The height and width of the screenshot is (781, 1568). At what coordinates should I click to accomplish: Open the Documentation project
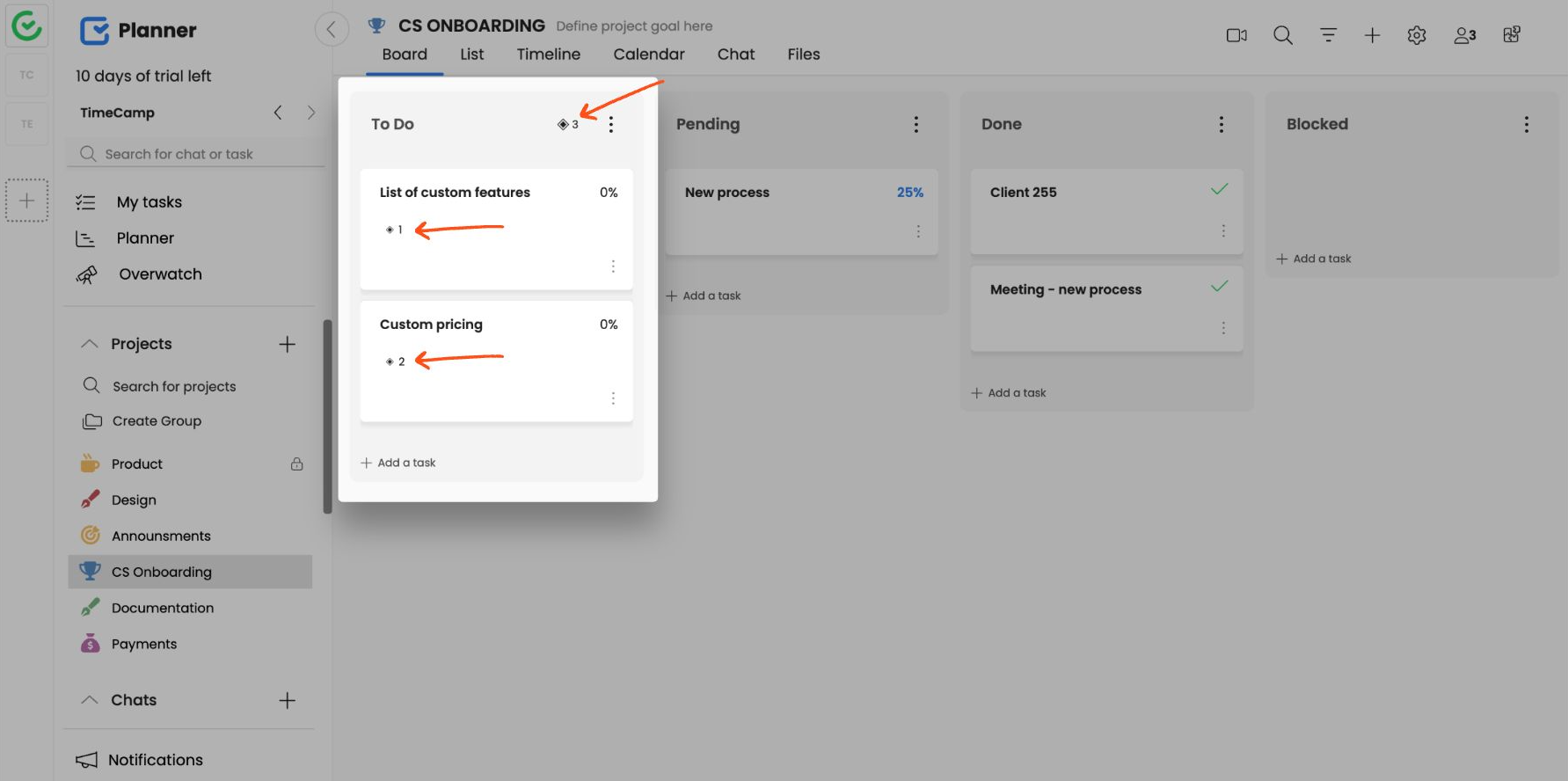pyautogui.click(x=163, y=608)
